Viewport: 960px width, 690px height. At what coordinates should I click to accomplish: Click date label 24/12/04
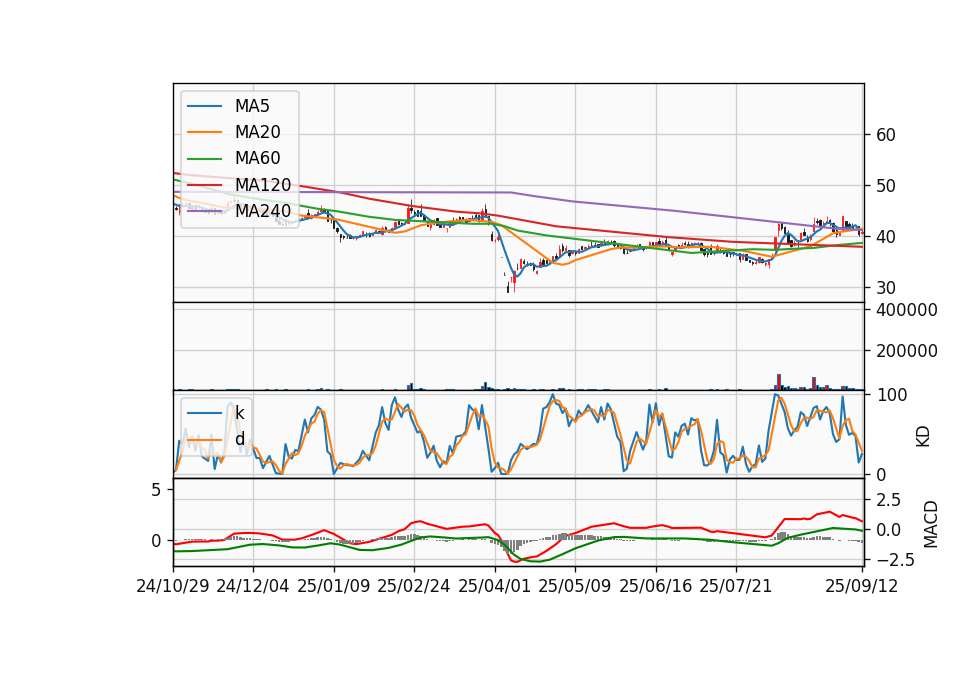pos(253,586)
